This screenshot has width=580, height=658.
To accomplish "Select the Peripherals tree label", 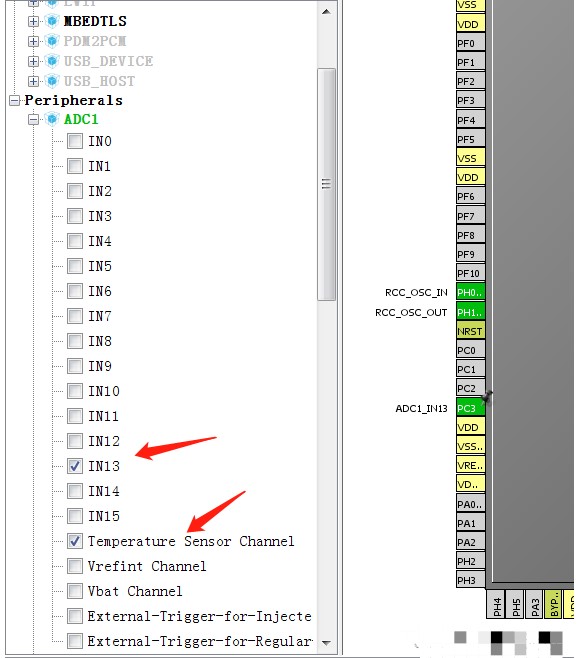I will 73,101.
